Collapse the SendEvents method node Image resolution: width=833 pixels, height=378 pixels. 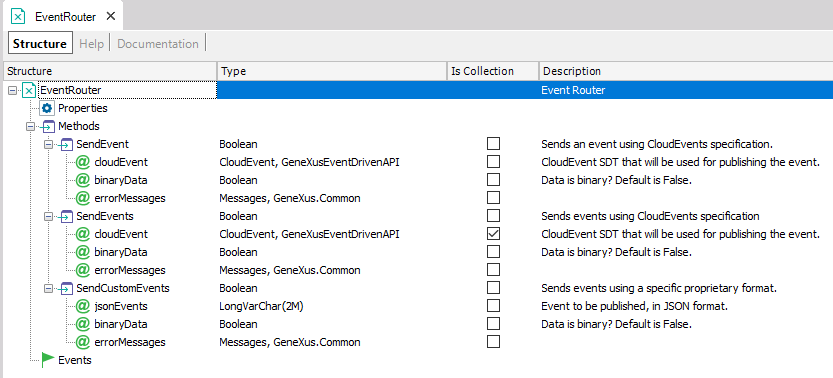[49, 217]
